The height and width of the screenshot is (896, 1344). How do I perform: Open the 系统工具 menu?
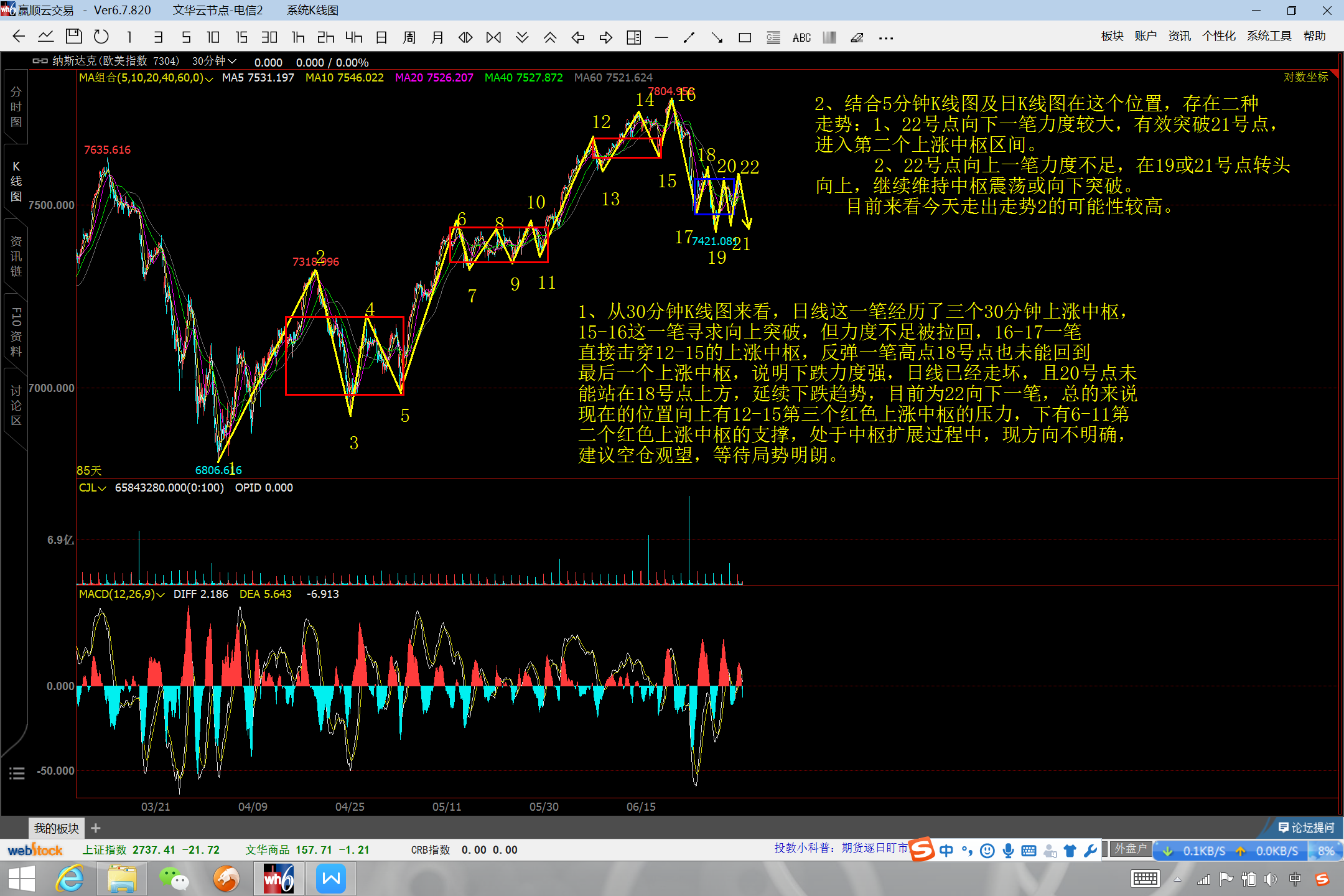click(x=1269, y=36)
